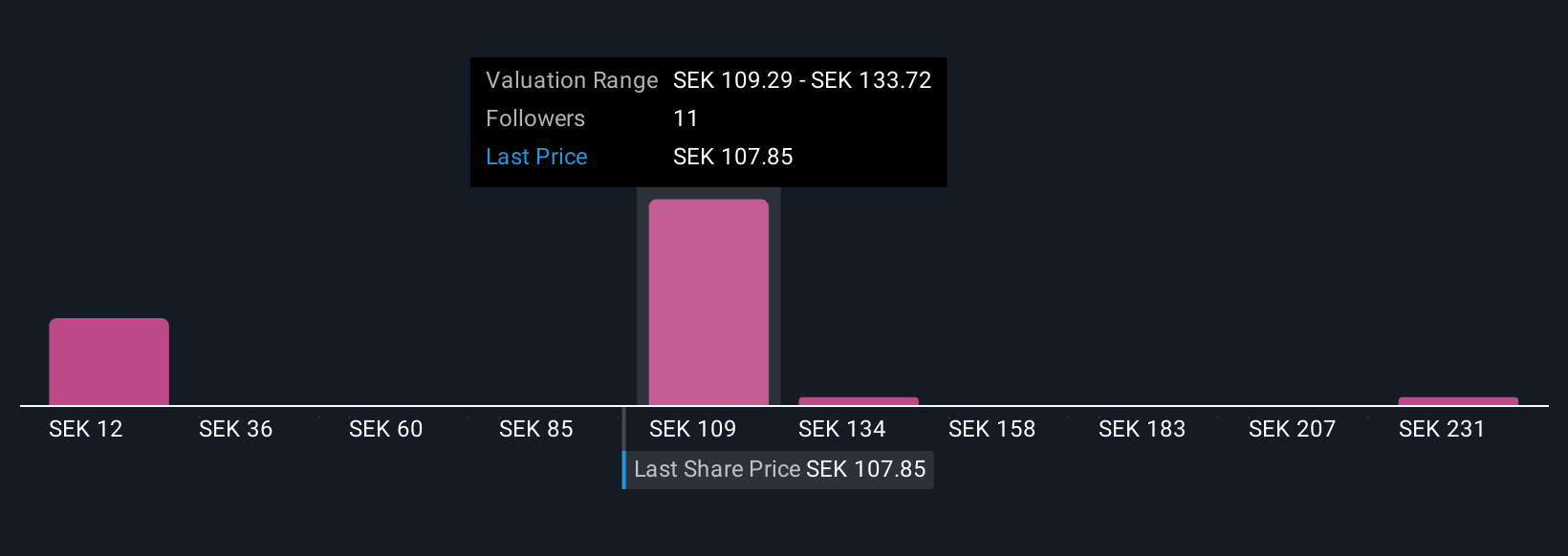Click the SEK 158 axis label
This screenshot has height=556, width=1568.
point(991,429)
